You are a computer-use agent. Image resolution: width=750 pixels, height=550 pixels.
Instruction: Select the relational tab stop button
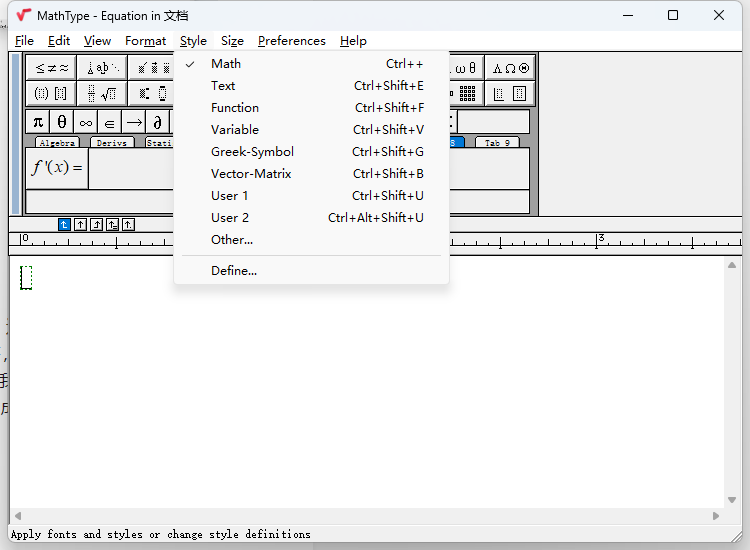pos(112,224)
